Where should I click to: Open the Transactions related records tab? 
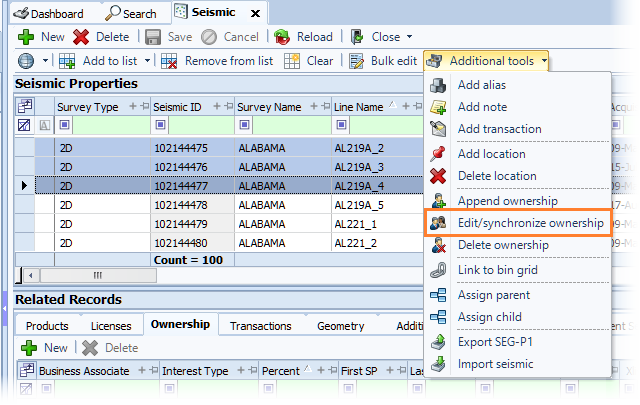pos(260,326)
